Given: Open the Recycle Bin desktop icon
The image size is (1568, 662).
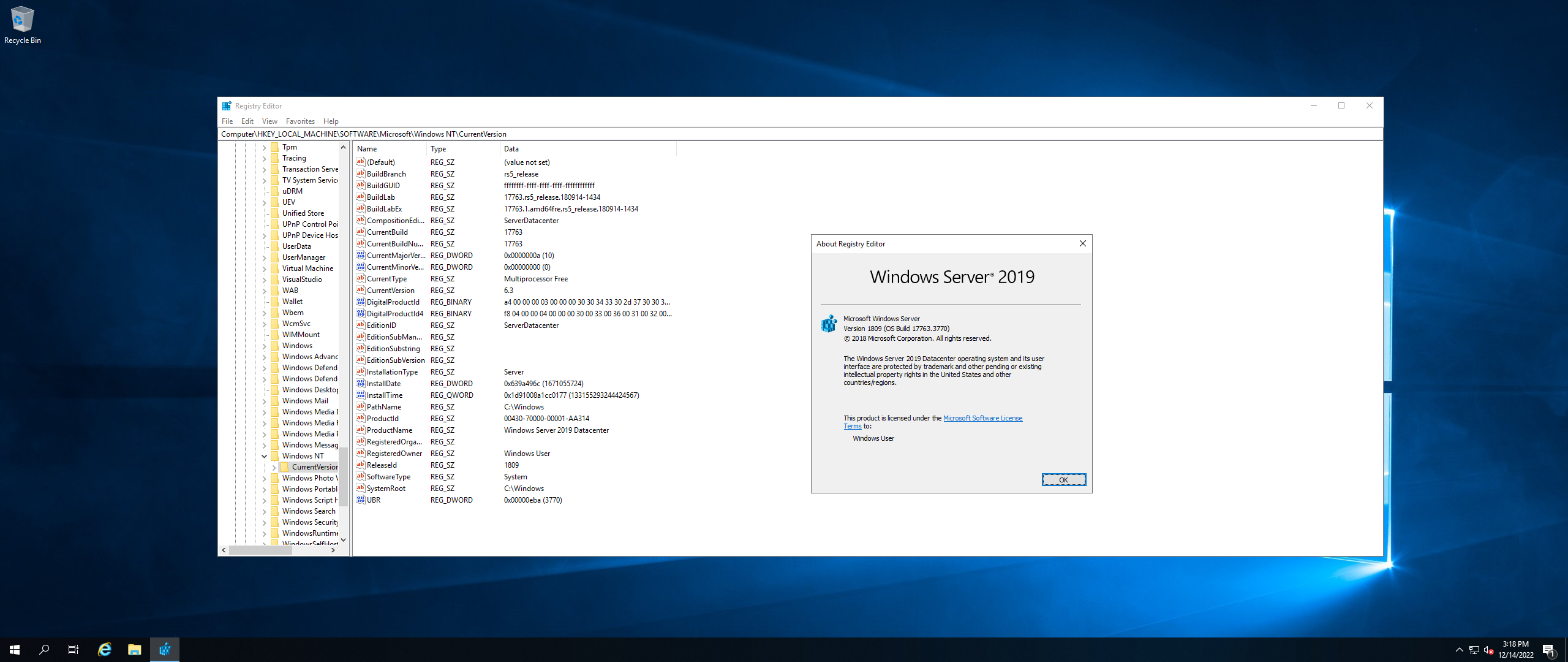Looking at the screenshot, I should tap(23, 25).
